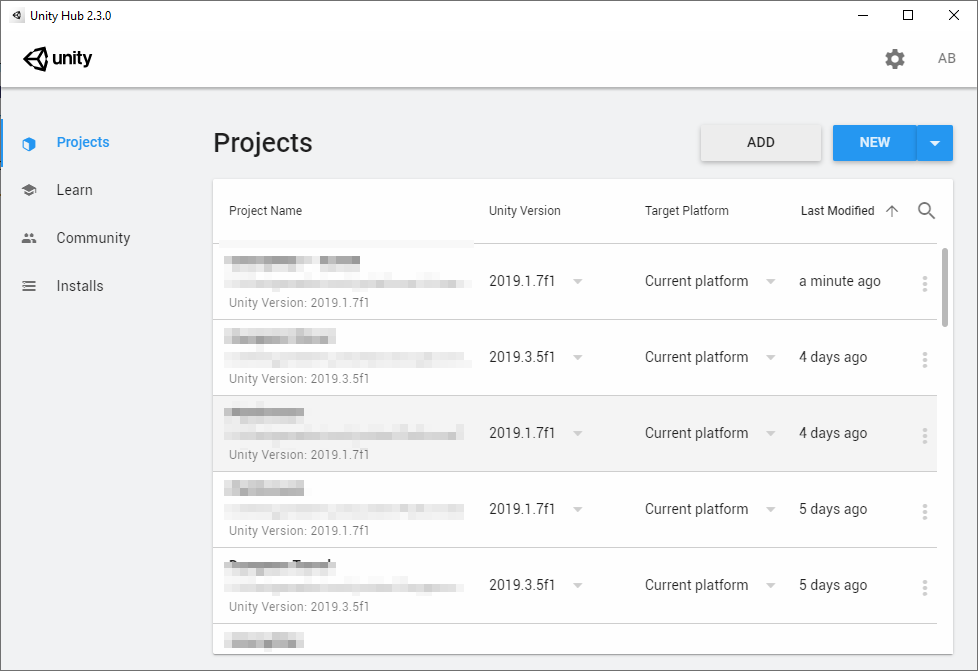Click the NEW project button
Screen dimensions: 978x671
(x=874, y=143)
